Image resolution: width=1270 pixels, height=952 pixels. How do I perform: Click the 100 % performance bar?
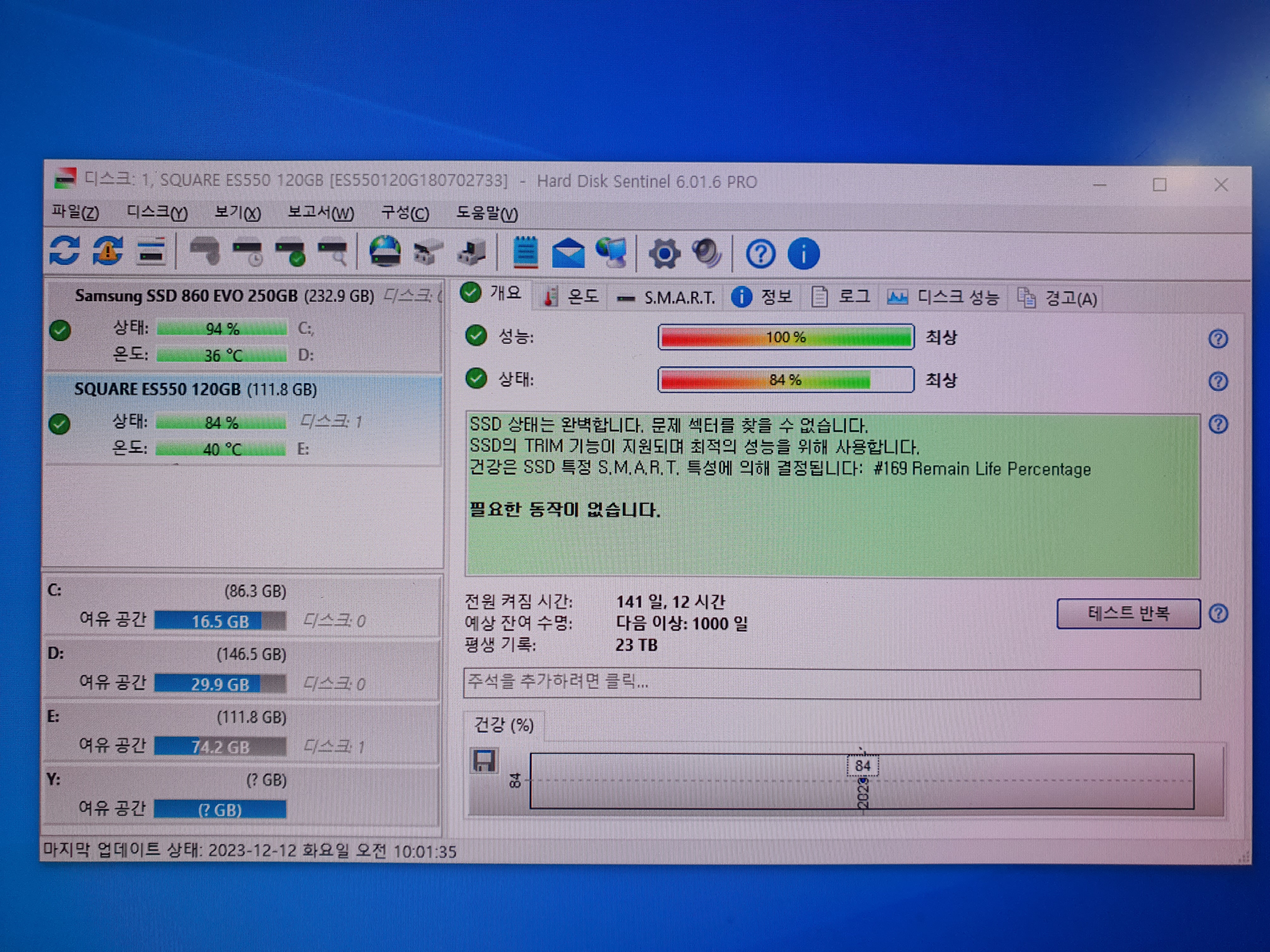click(x=786, y=337)
